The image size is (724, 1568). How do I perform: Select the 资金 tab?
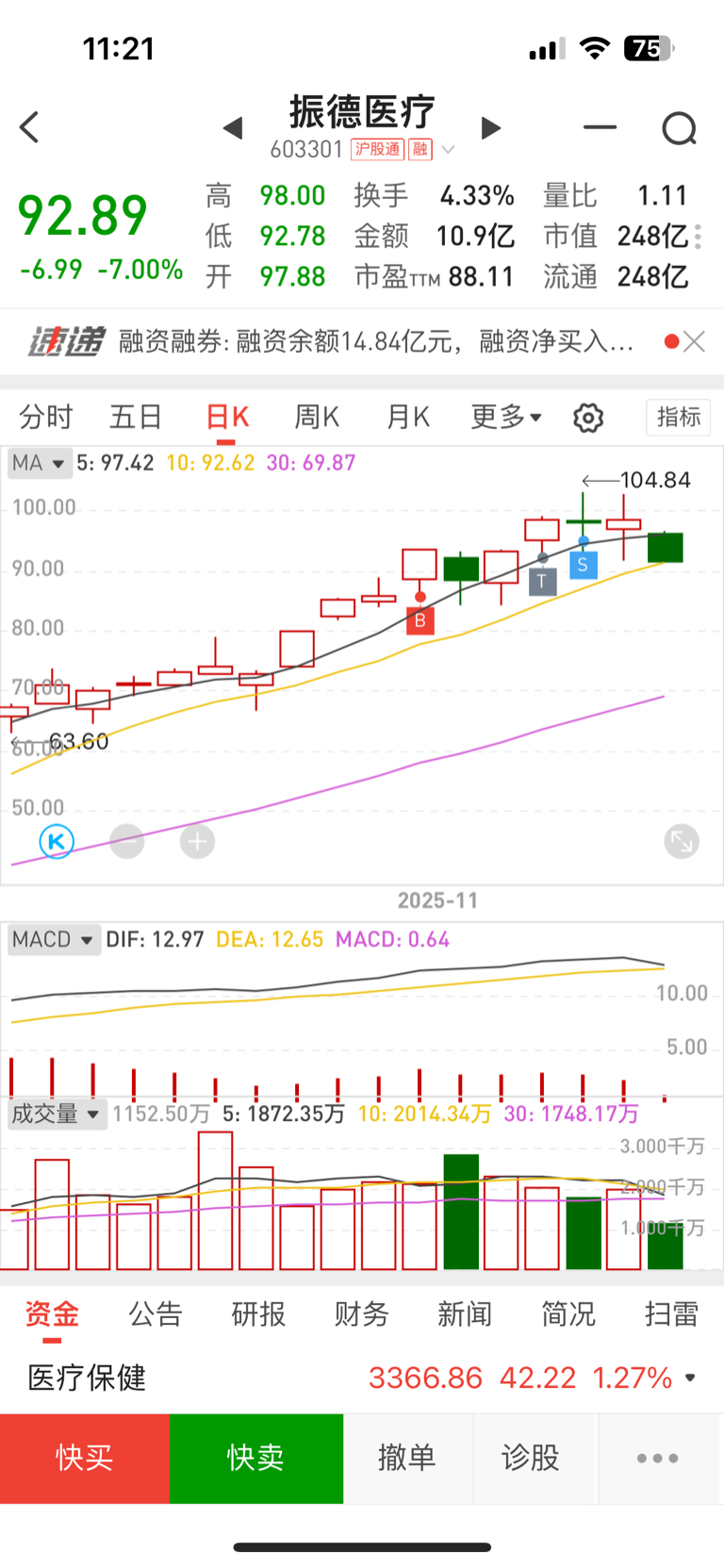pos(52,1313)
